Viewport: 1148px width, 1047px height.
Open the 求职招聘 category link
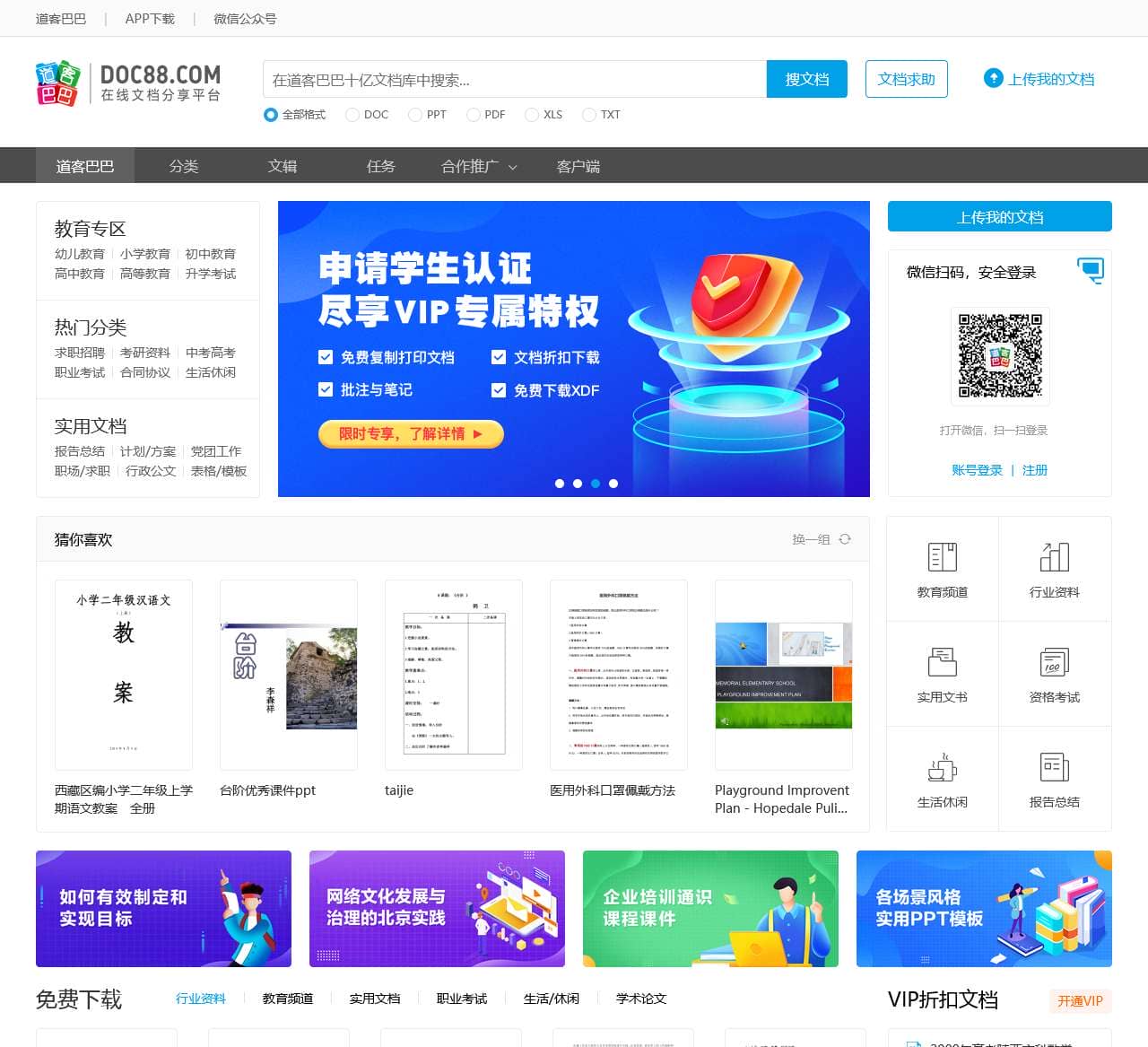(x=80, y=353)
